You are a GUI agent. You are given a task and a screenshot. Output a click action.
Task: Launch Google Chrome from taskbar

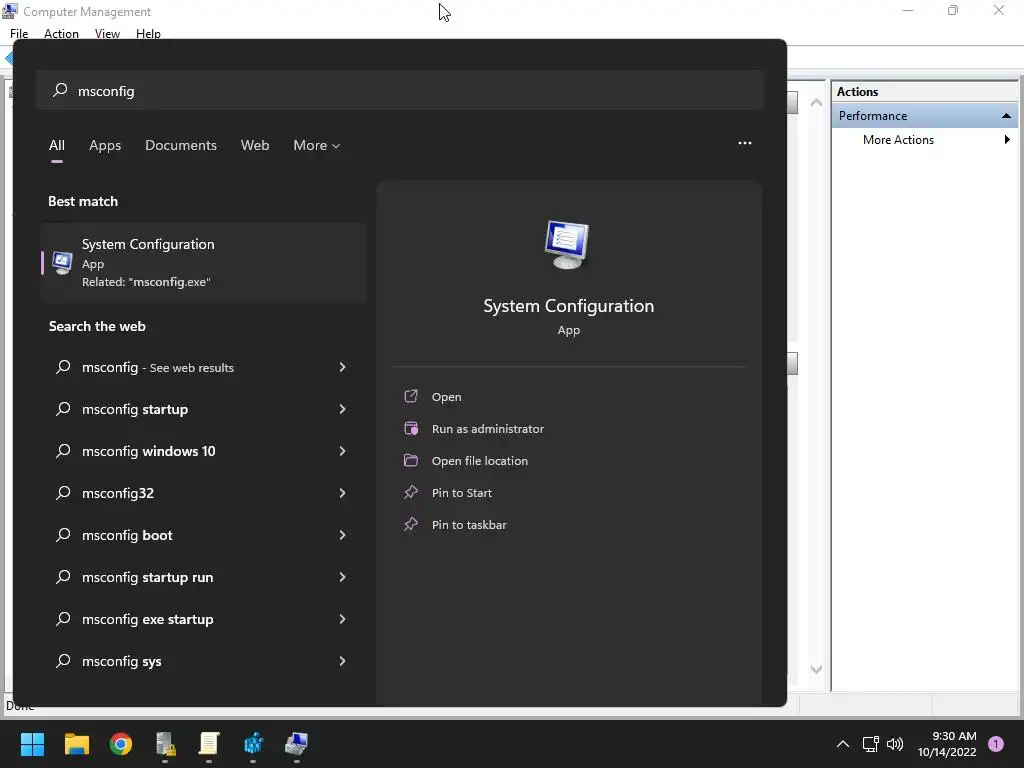[121, 744]
